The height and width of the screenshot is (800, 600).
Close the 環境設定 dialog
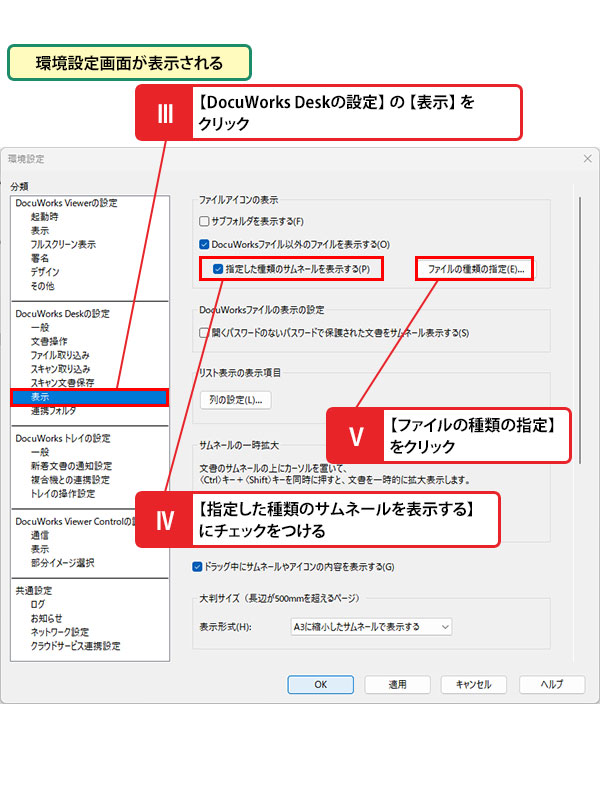588,159
